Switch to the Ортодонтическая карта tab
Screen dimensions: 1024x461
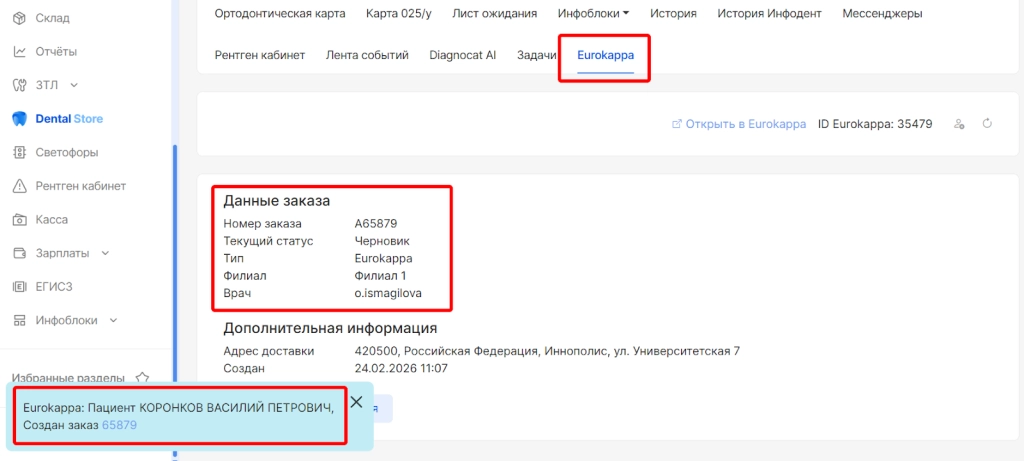[280, 14]
